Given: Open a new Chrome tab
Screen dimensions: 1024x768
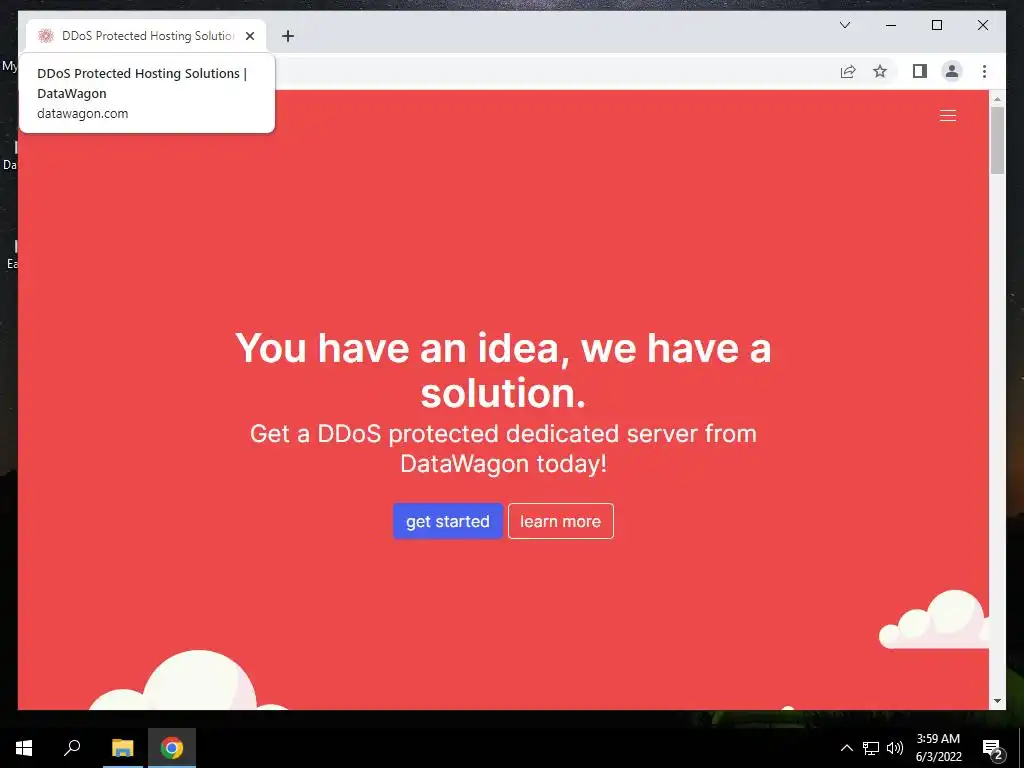Looking at the screenshot, I should [287, 36].
